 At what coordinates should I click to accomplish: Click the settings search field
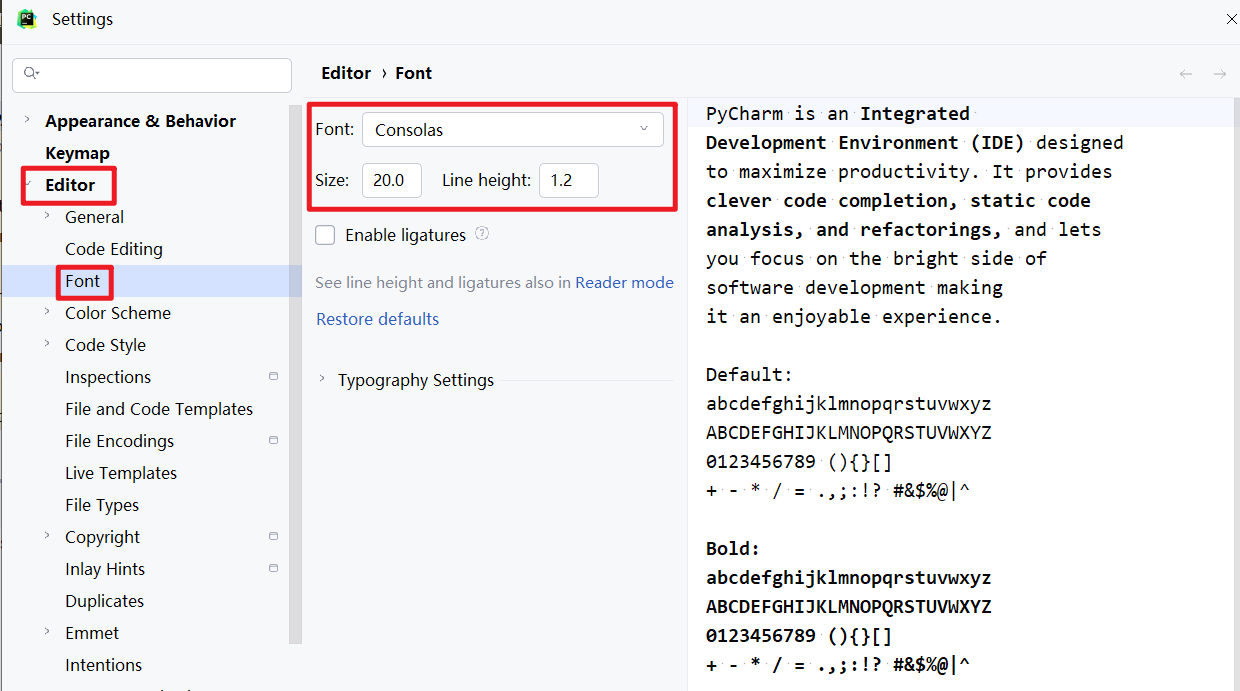click(152, 75)
